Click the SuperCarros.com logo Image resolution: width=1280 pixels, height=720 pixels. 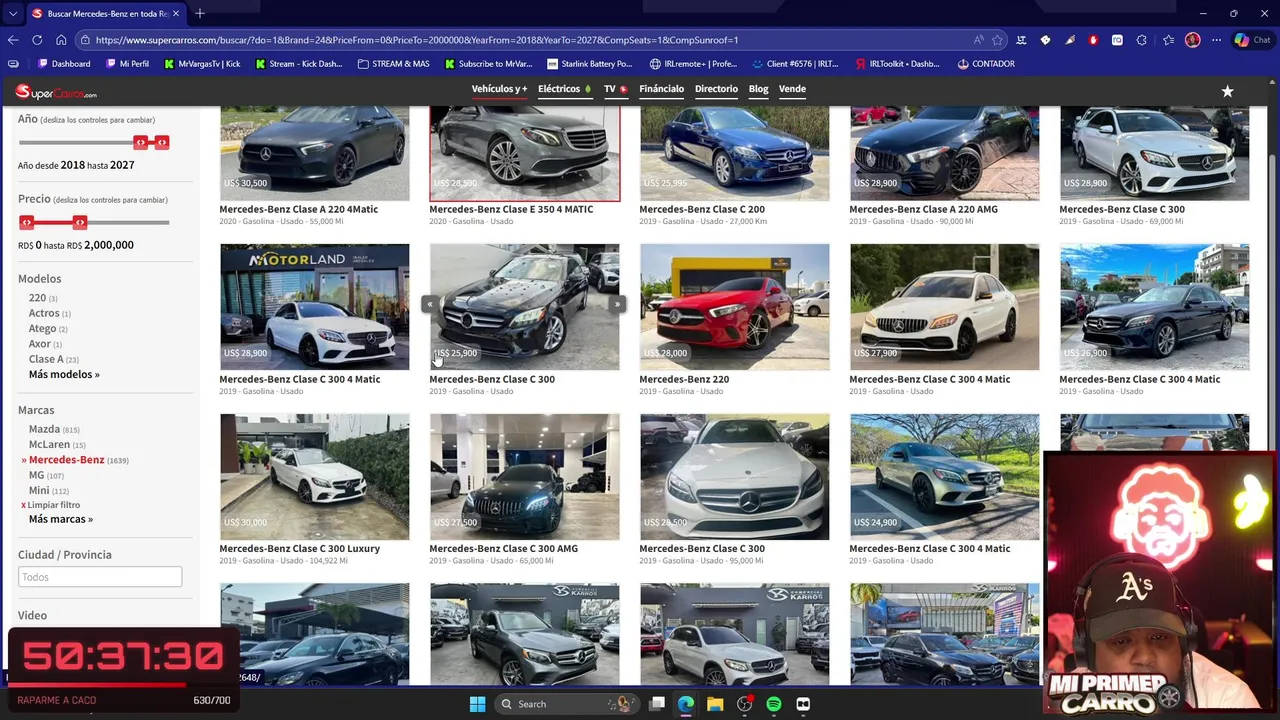56,92
